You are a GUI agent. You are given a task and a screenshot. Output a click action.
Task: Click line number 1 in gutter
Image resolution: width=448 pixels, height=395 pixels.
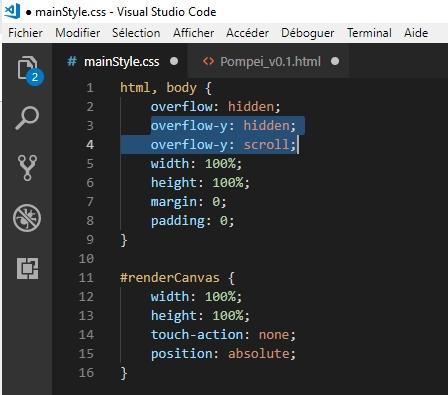pos(90,88)
